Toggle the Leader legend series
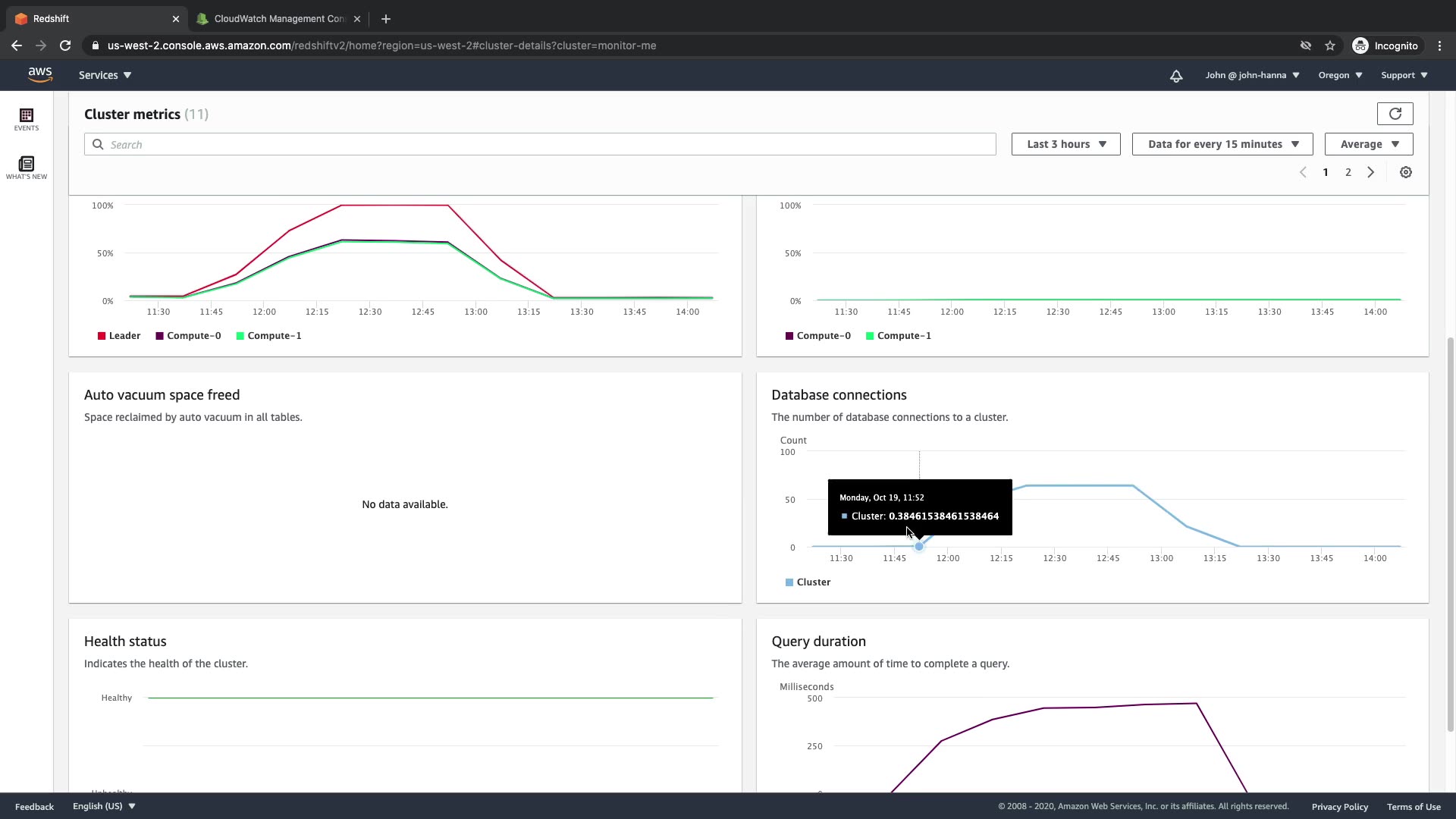 [x=119, y=336]
